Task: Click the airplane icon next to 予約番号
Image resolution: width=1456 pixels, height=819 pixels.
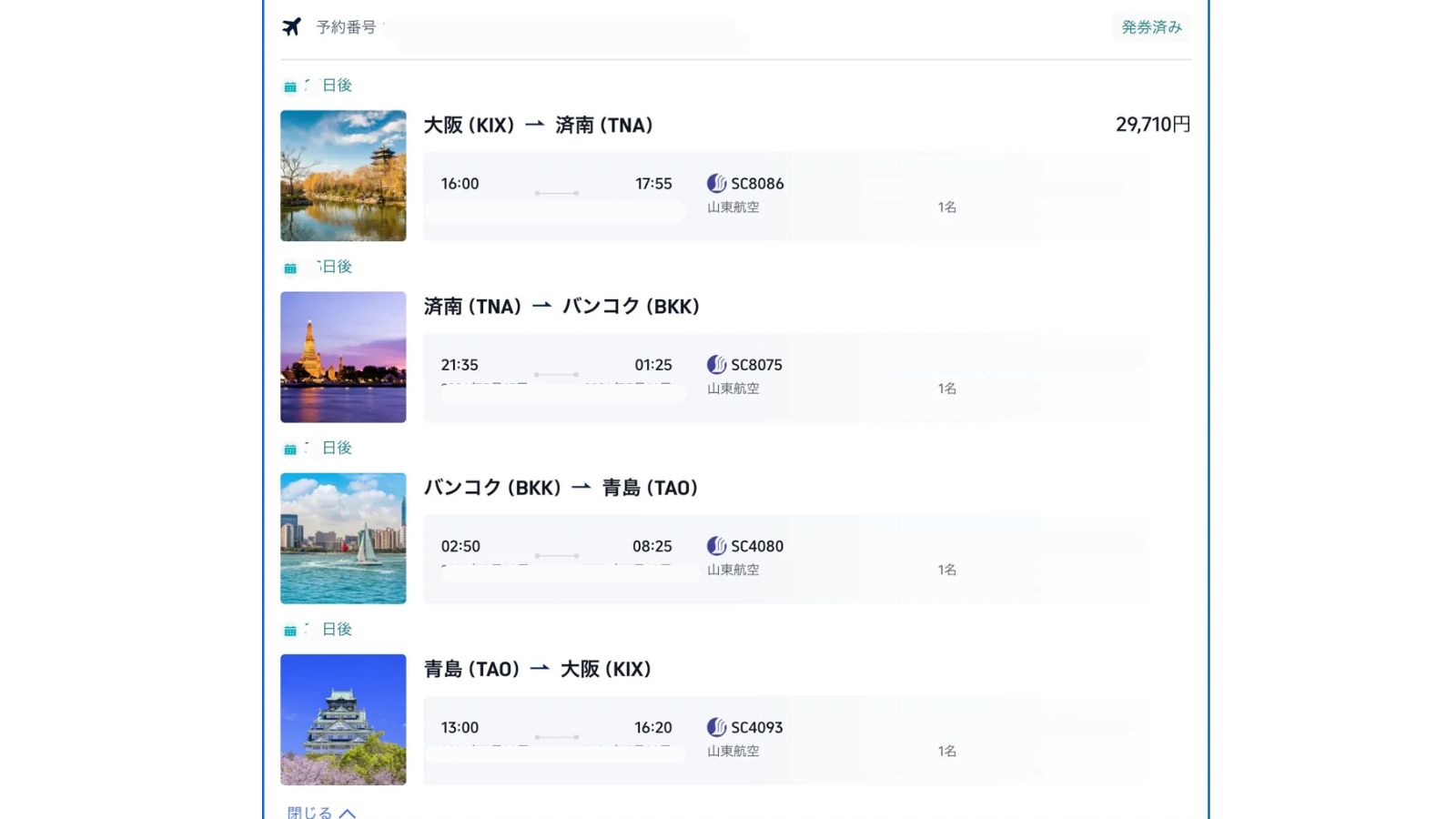Action: [290, 27]
